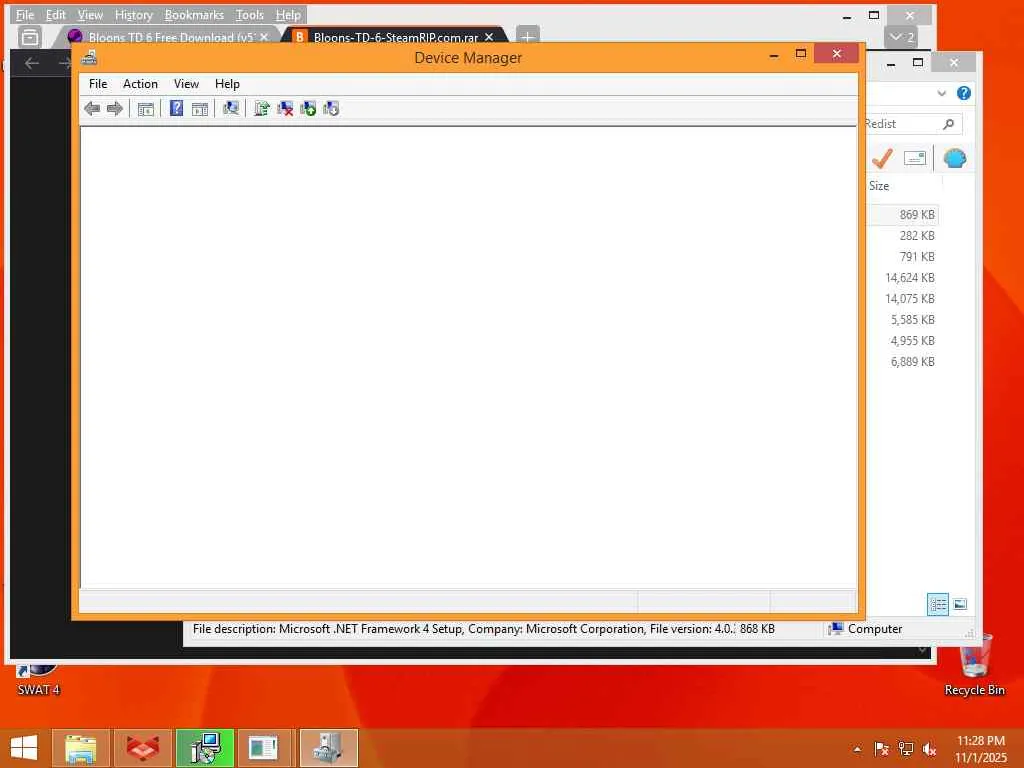Click the Device Manager title bar icon
Image resolution: width=1024 pixels, height=768 pixels.
coord(89,58)
